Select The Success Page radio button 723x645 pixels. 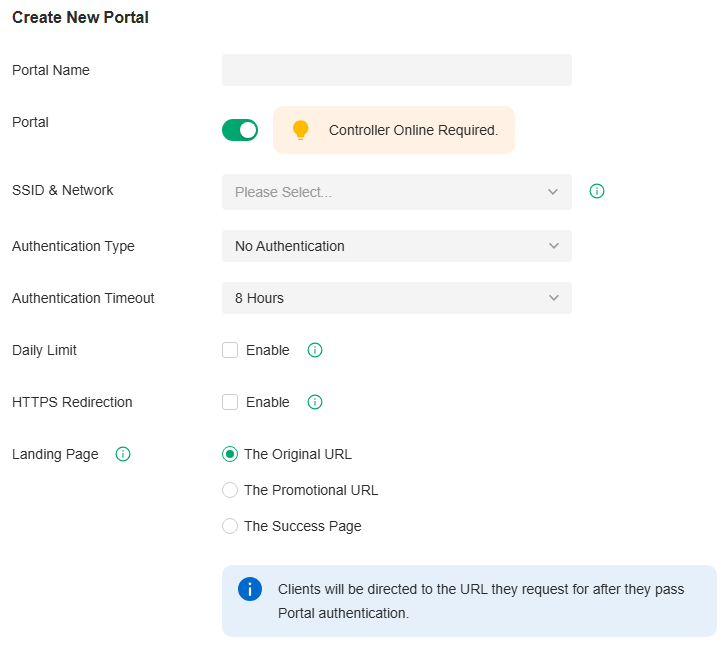point(230,526)
